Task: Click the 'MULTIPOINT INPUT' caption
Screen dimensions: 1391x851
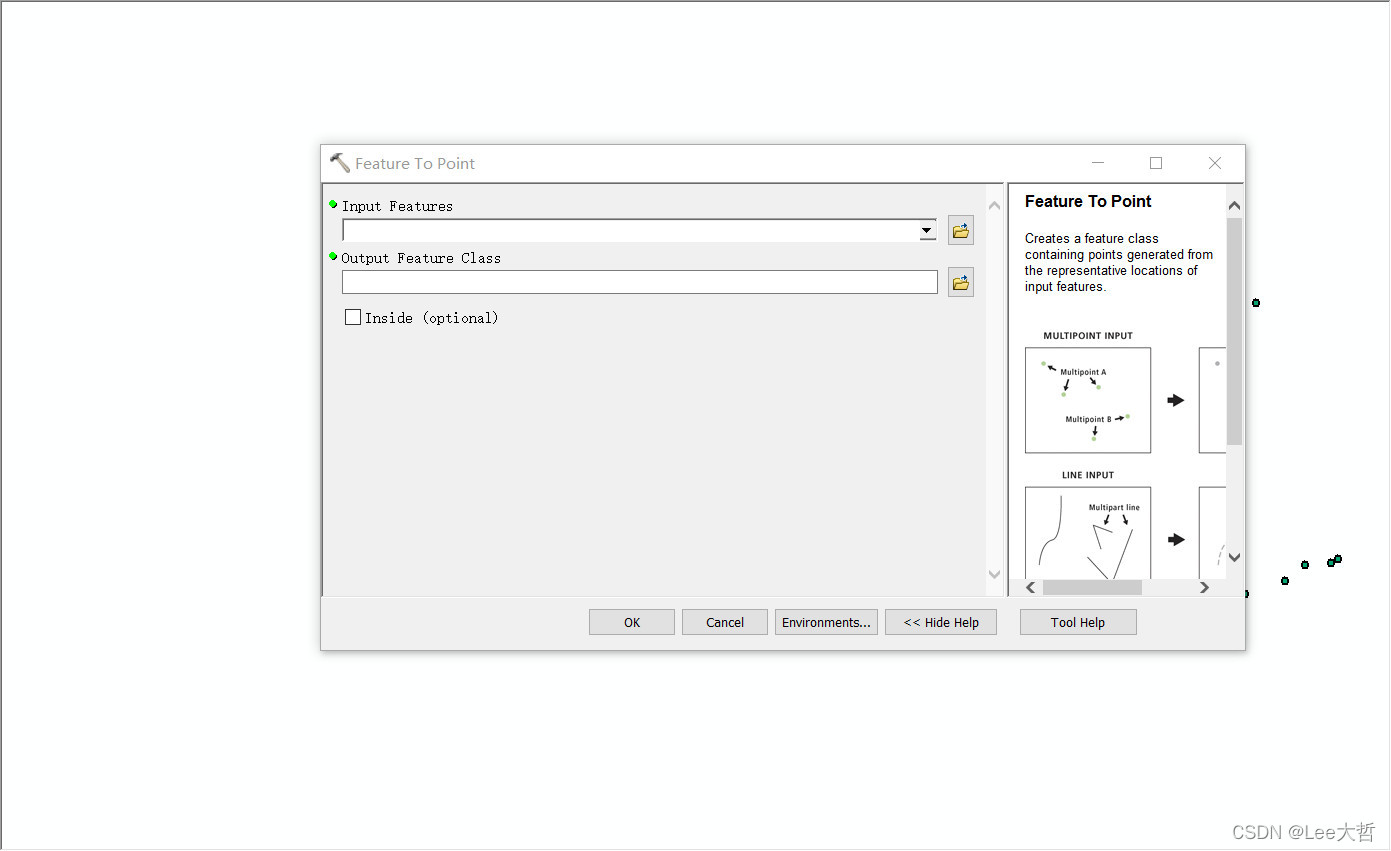Action: pos(1088,336)
